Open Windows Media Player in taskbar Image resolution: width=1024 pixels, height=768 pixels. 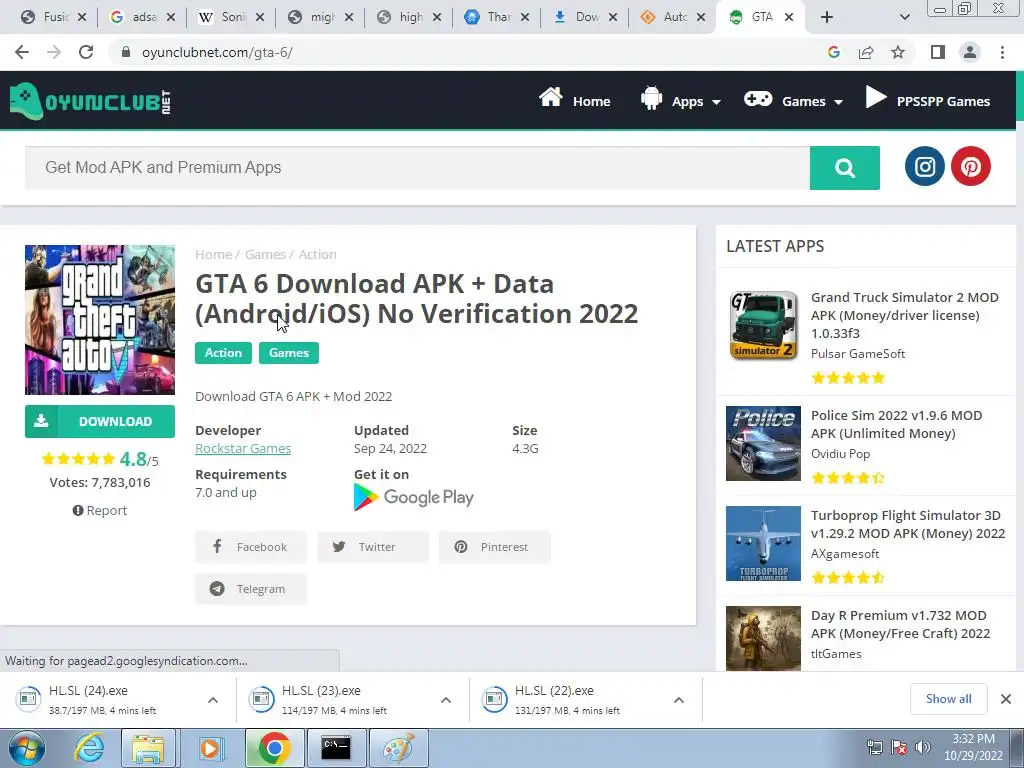(x=210, y=748)
